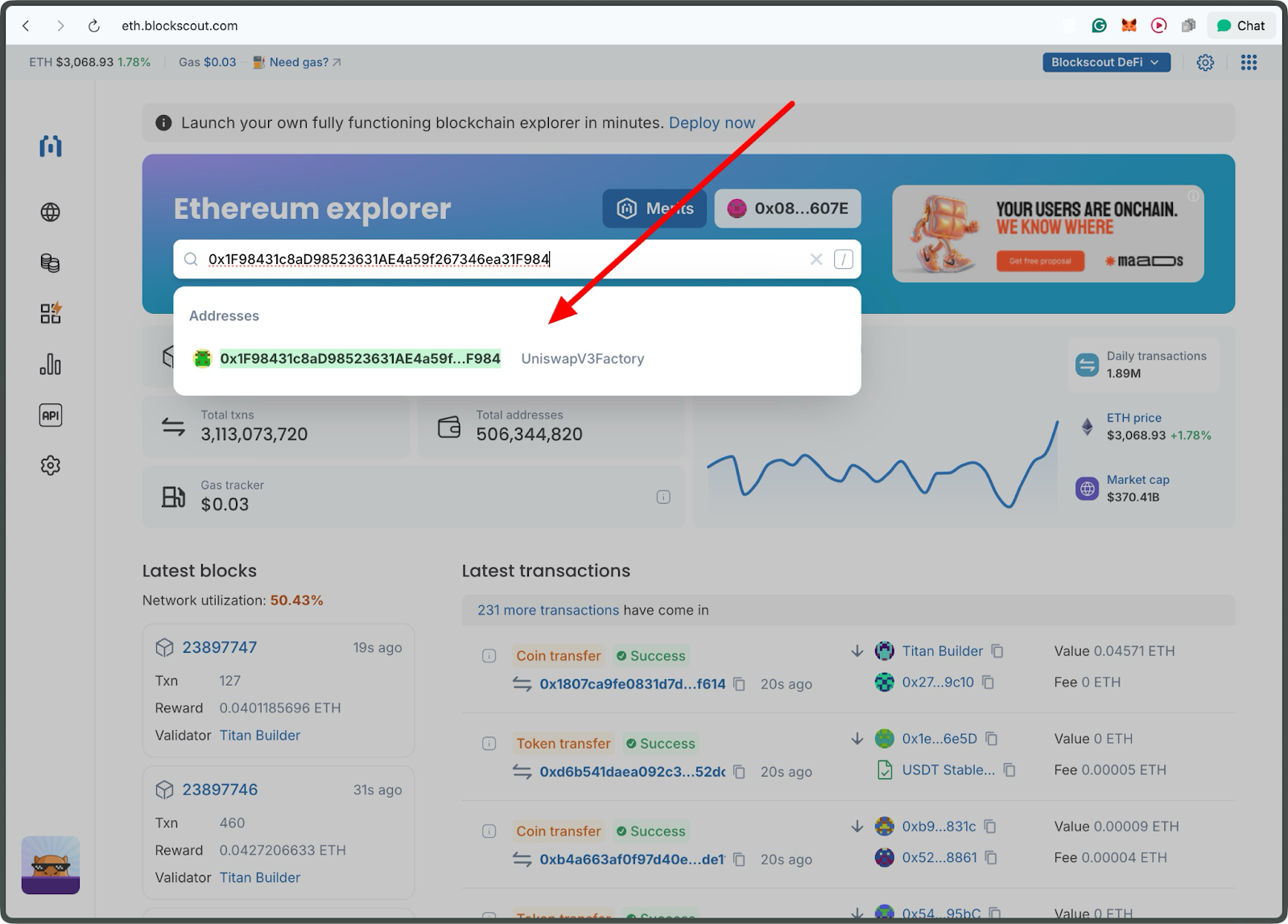Copy the 0x1807ca transaction hash
1288x924 pixels.
click(740, 683)
